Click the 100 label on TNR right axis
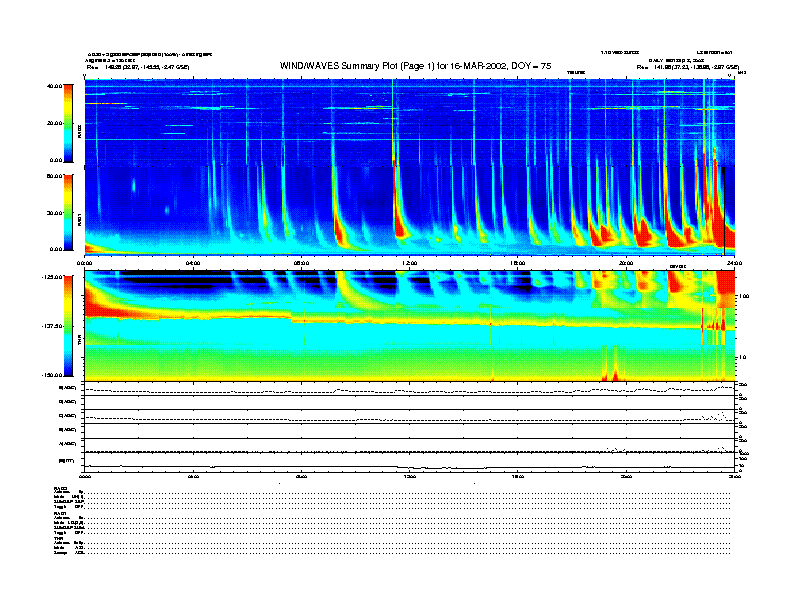Viewport: 792px width, 612px height. click(743, 296)
